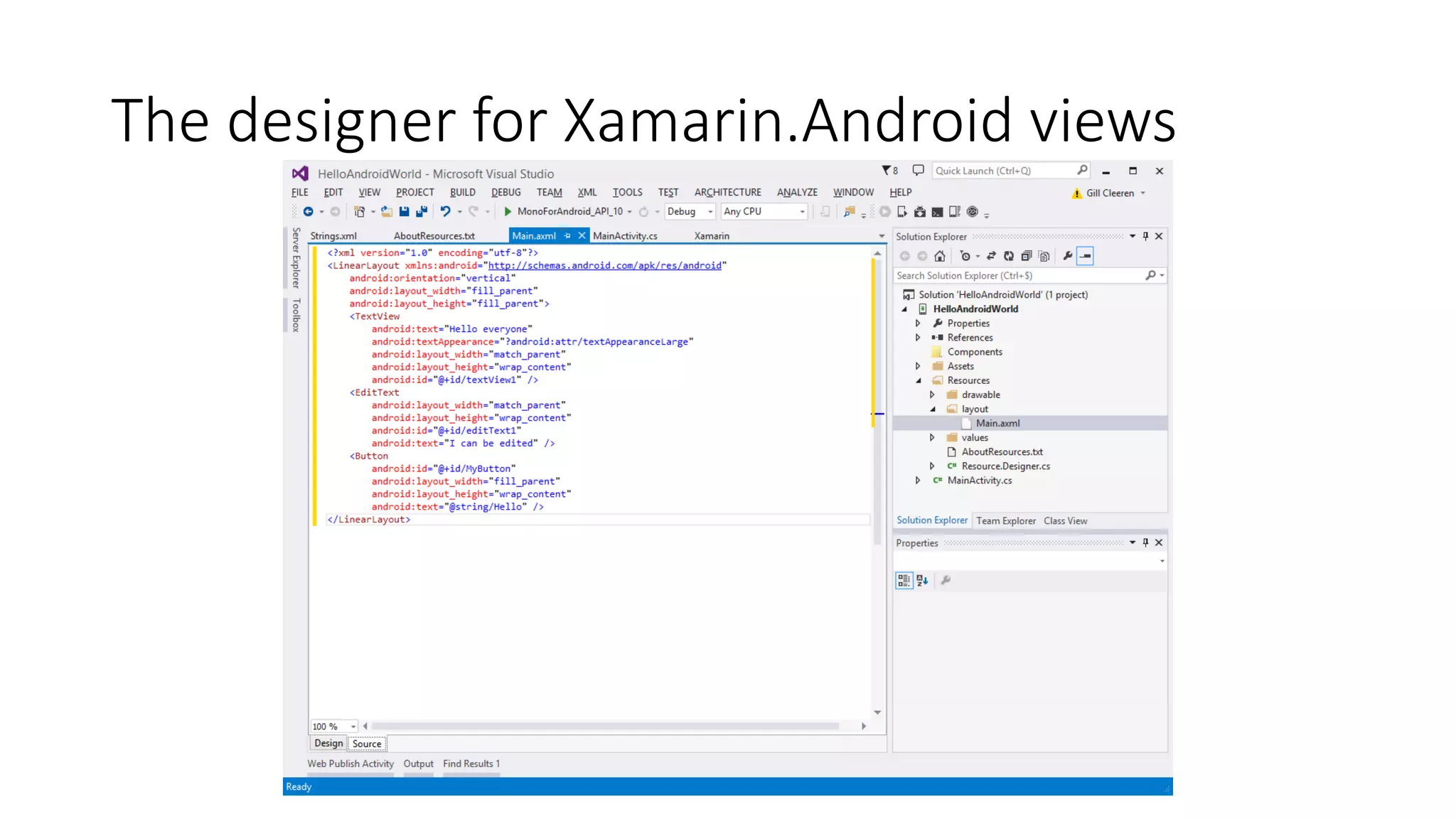Switch to the Strings.xml tab
This screenshot has width=1456, height=819.
333,236
